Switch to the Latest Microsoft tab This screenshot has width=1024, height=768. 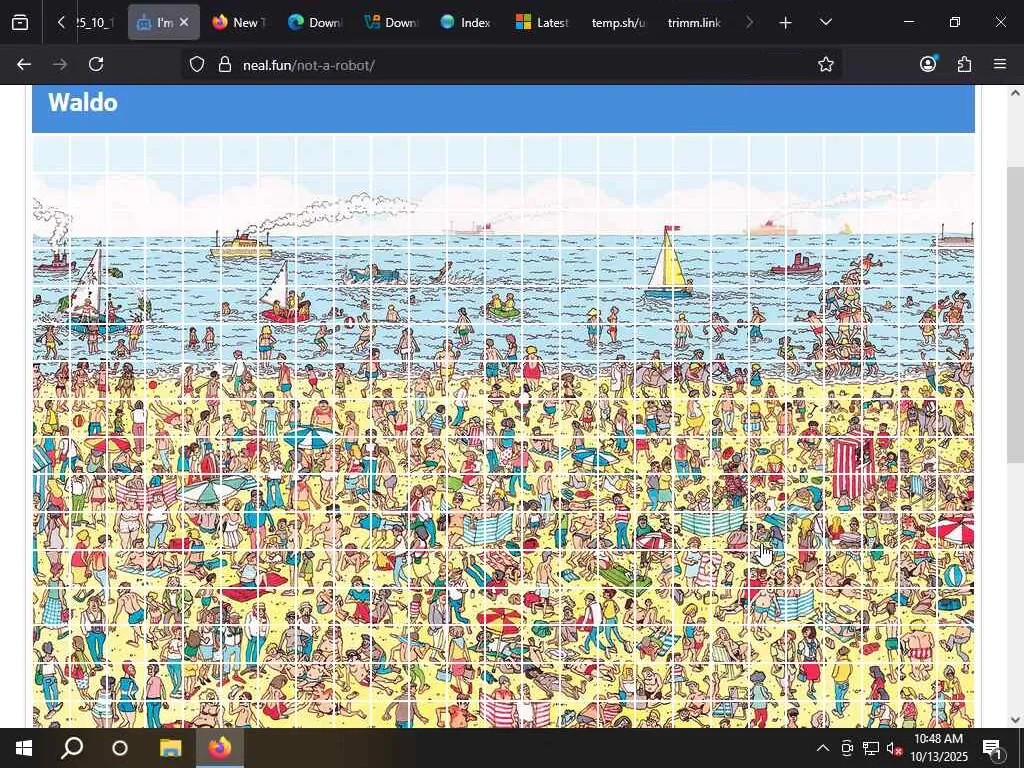click(x=542, y=22)
